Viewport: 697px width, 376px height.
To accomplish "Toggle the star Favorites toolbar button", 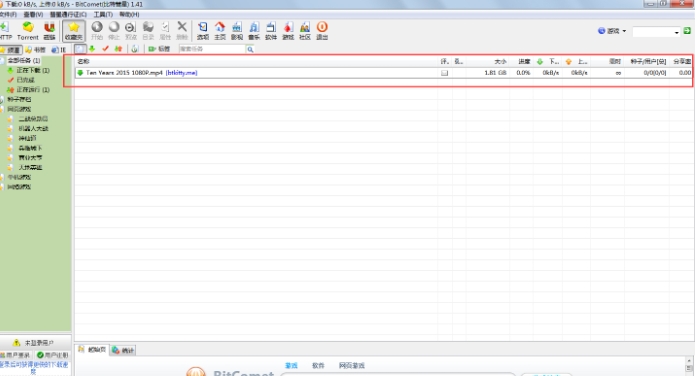I will (73, 31).
